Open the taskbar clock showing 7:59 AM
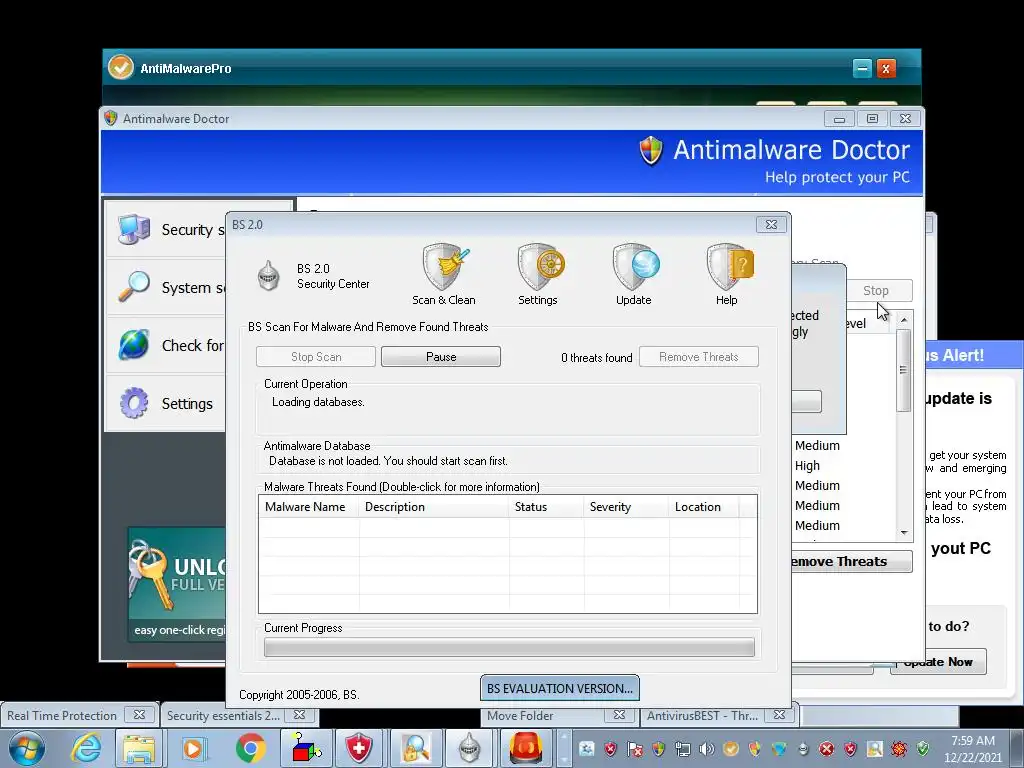The height and width of the screenshot is (768, 1024). 972,748
